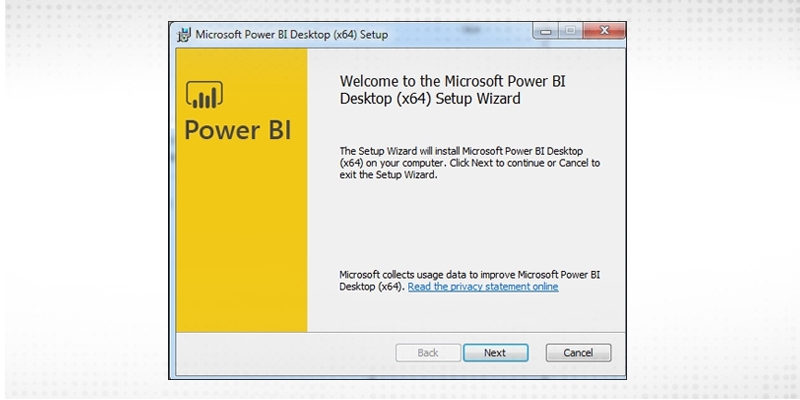Click the Next button
The image size is (800, 400).
[495, 353]
